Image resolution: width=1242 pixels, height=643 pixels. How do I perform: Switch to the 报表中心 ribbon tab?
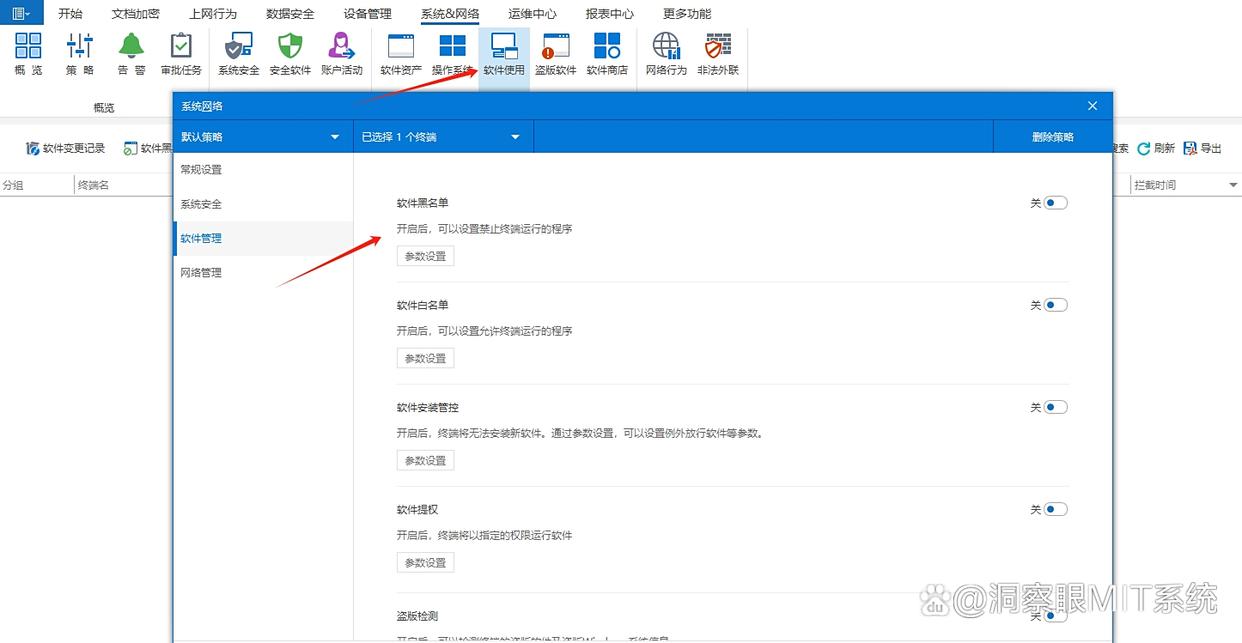(x=610, y=13)
